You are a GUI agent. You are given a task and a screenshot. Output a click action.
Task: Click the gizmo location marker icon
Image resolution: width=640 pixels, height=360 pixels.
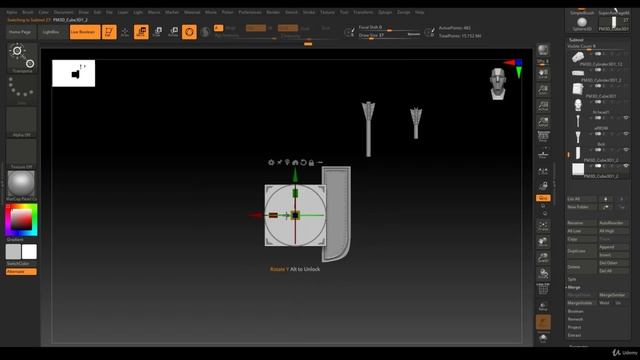click(287, 162)
